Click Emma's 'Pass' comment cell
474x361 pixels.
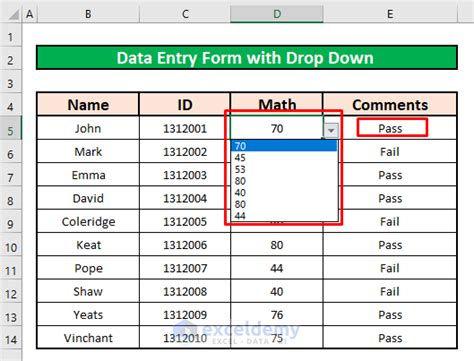pyautogui.click(x=390, y=175)
